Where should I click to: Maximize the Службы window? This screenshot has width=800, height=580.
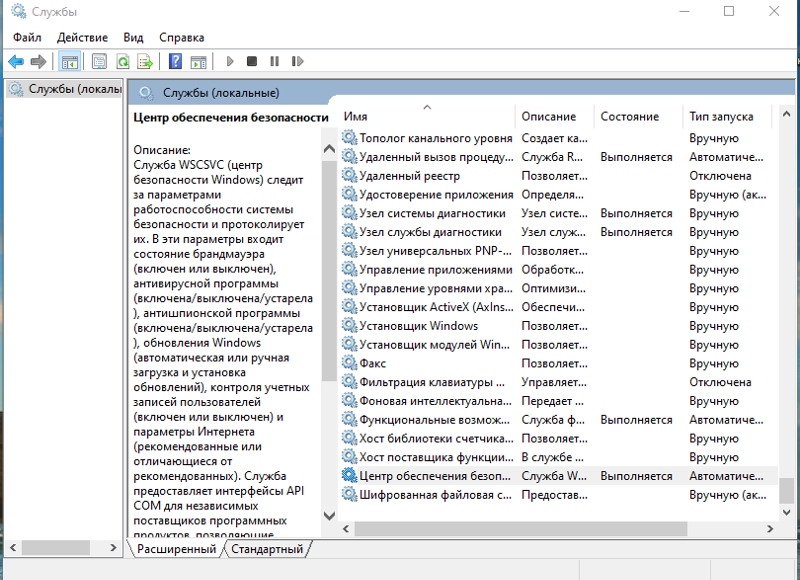[x=729, y=11]
